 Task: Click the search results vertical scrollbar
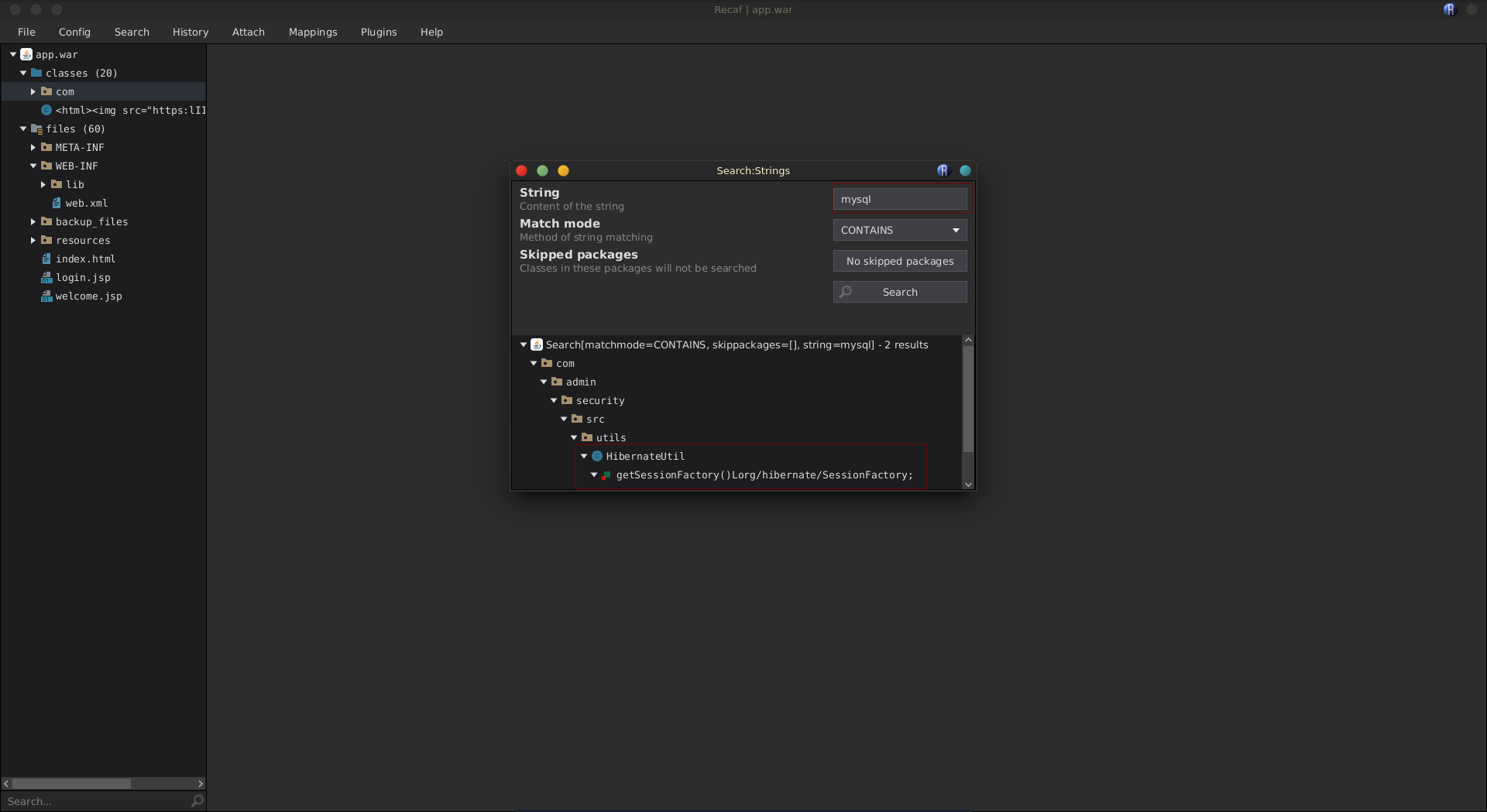pos(967,399)
